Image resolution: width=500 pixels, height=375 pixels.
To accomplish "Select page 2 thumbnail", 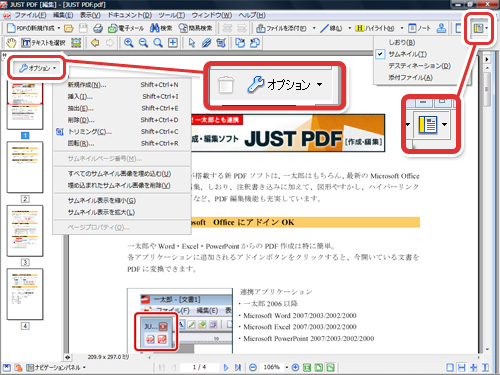I will (x=25, y=167).
